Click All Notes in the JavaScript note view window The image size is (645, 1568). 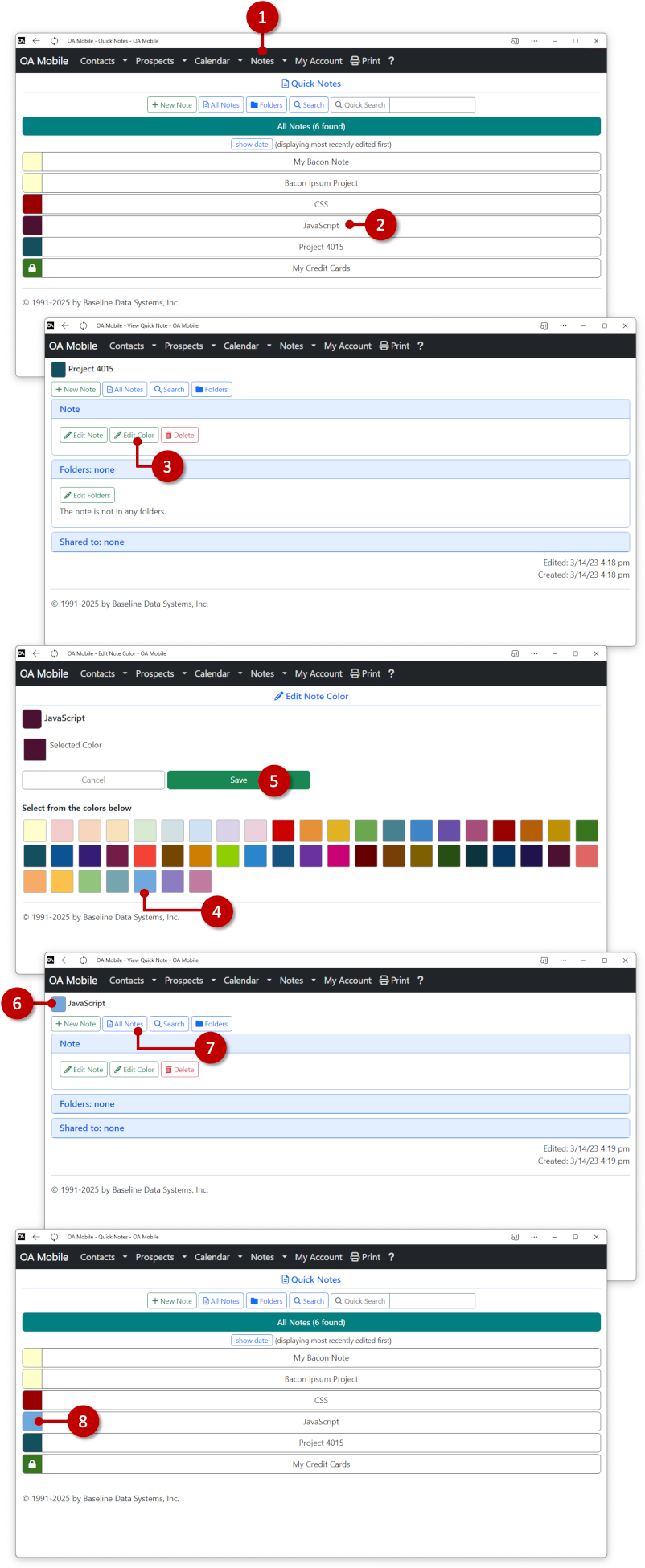(x=125, y=1024)
